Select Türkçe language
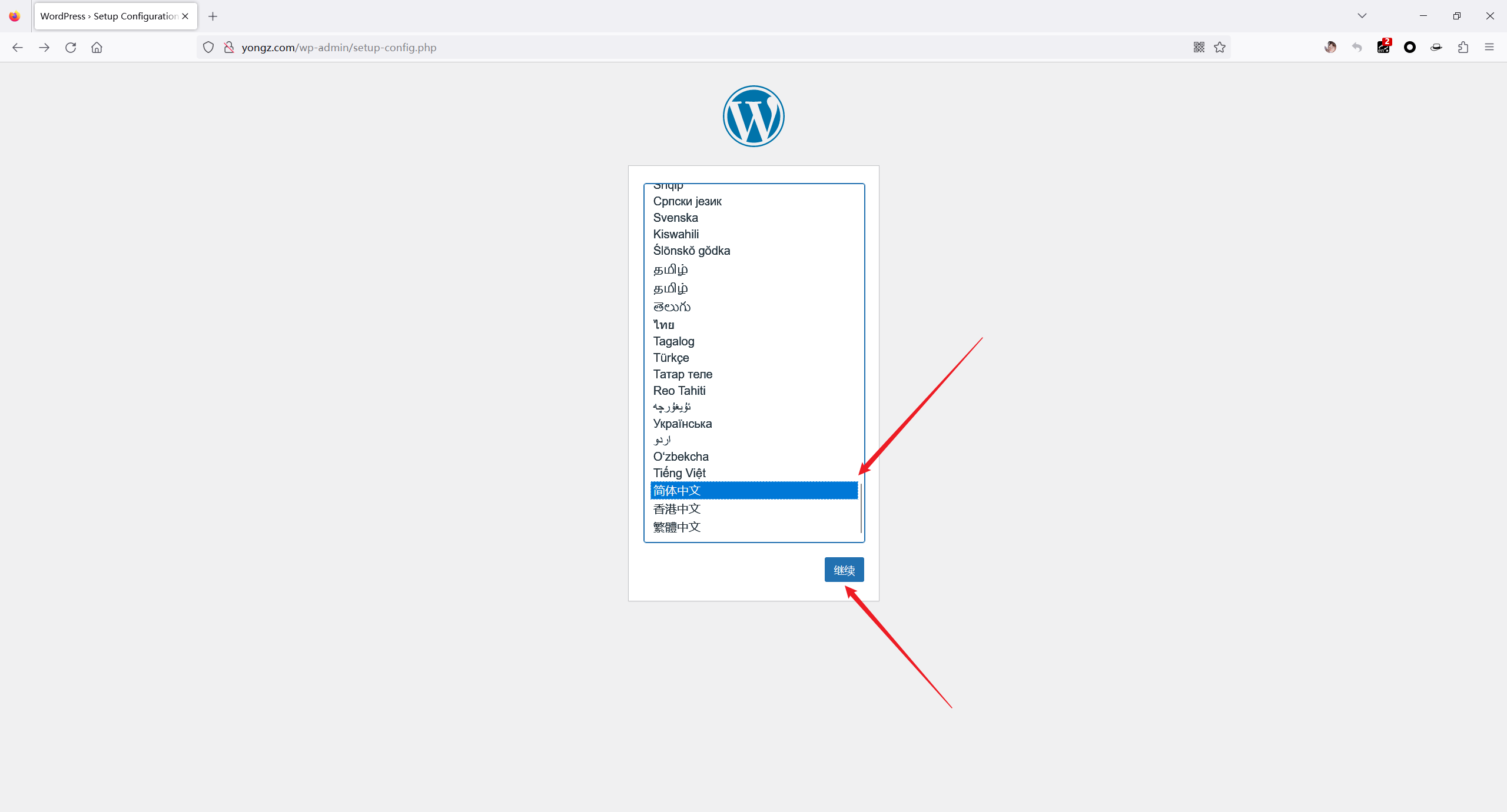 [754, 358]
